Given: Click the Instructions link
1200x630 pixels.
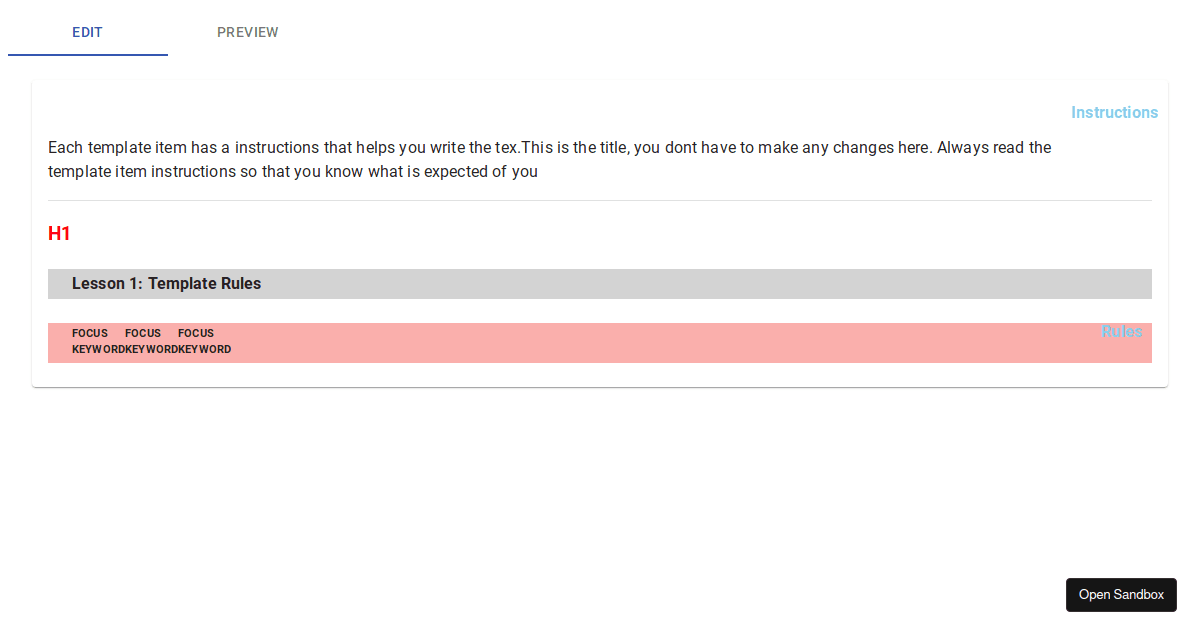Looking at the screenshot, I should (x=1114, y=112).
